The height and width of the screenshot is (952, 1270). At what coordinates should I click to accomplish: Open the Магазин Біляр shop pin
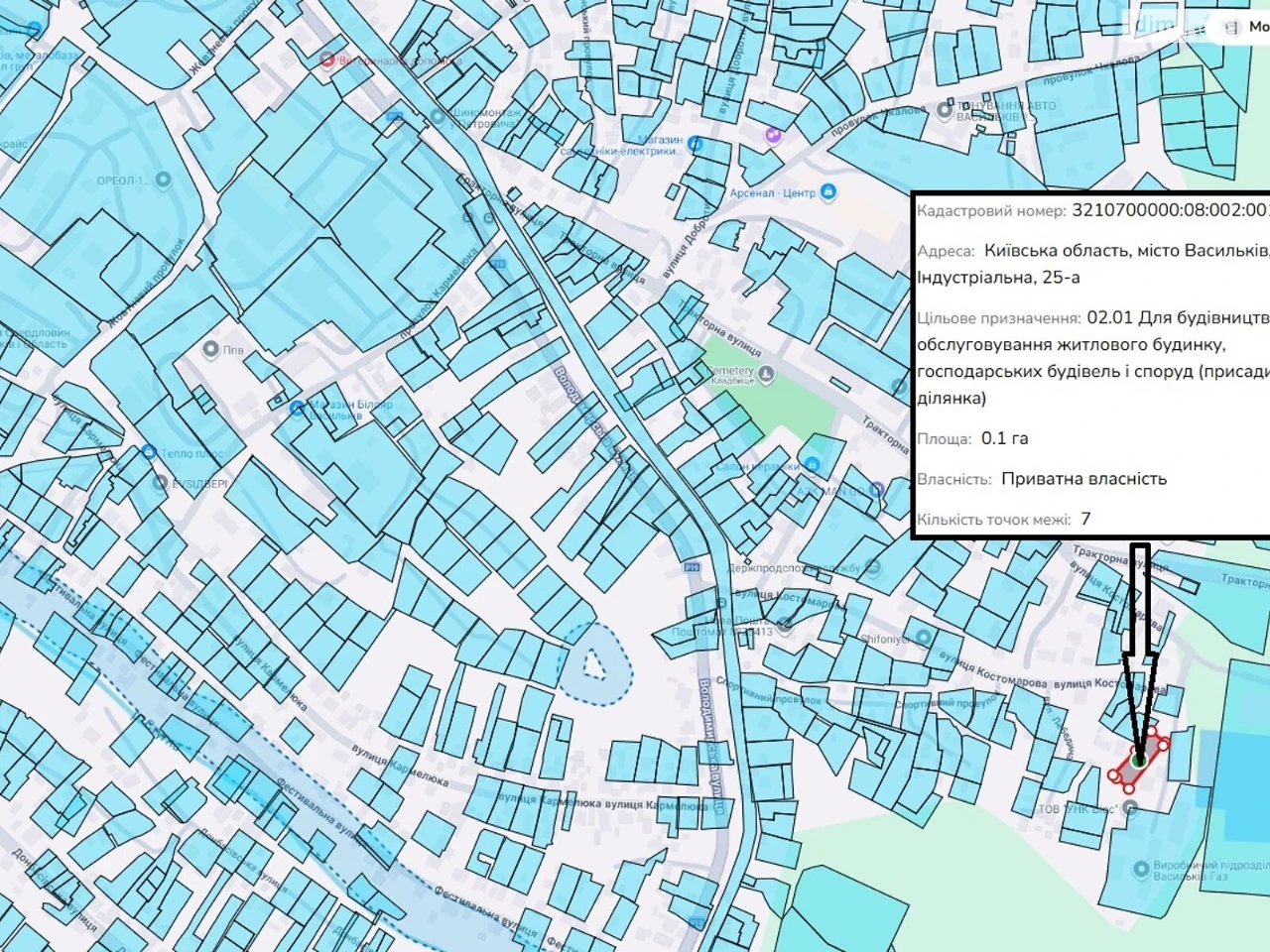tap(297, 408)
